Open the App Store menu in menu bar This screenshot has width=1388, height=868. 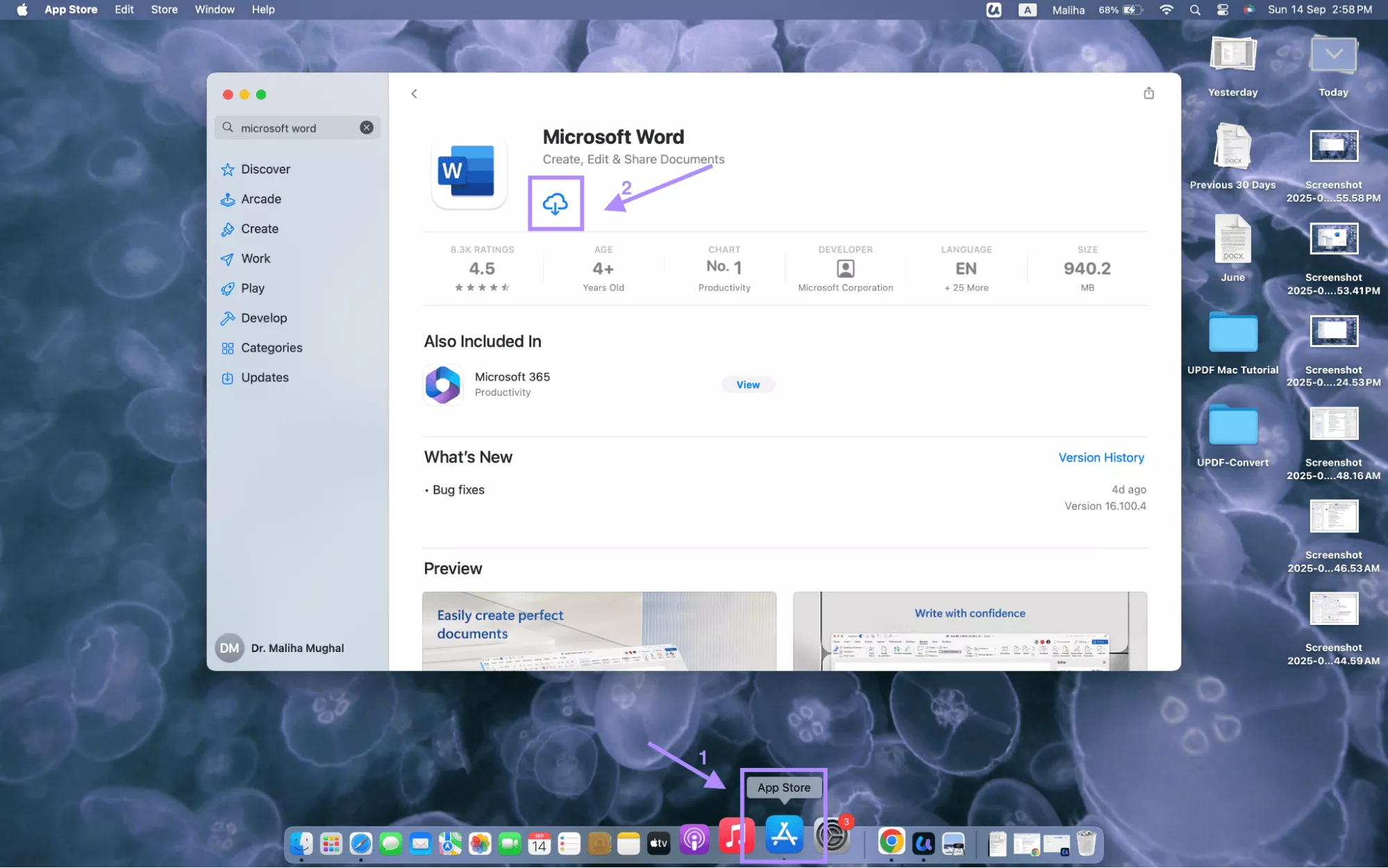point(71,10)
